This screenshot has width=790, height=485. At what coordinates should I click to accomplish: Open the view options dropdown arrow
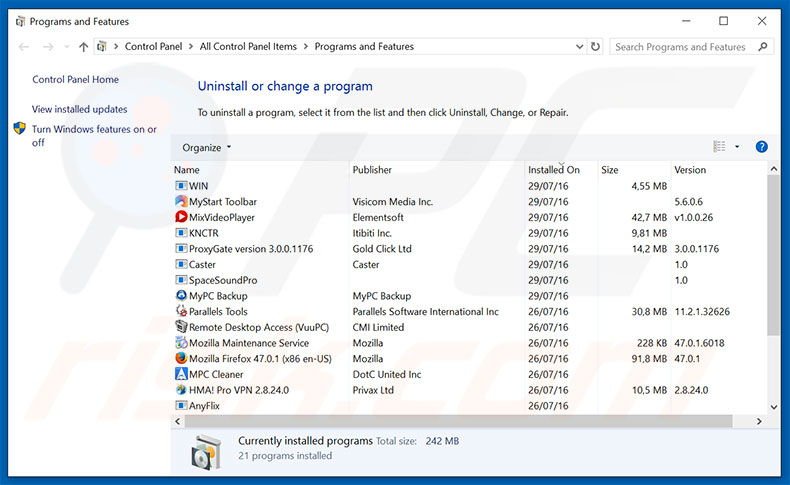737,147
